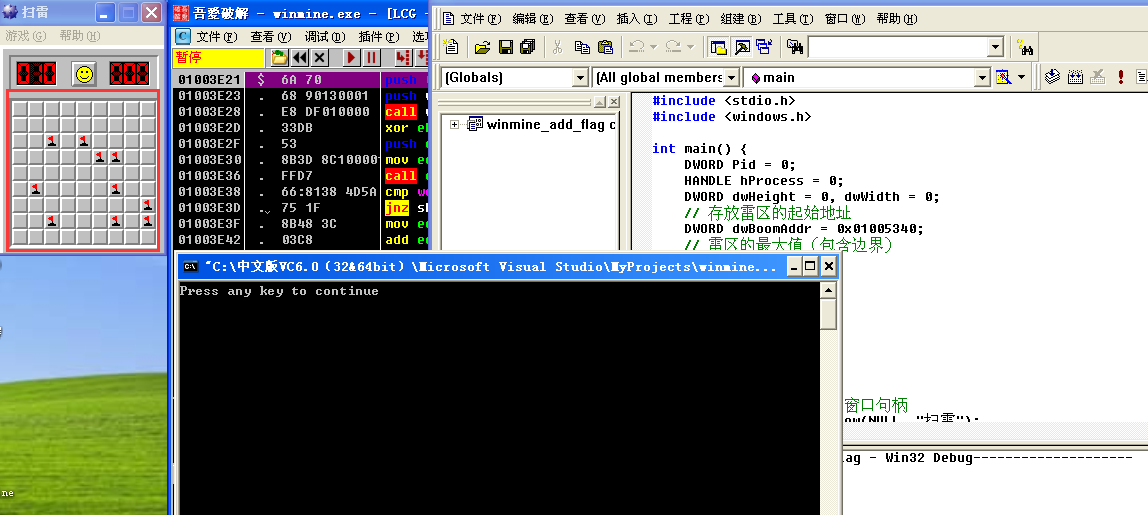
Task: Click the console window's scroll up arrow
Action: coord(828,291)
